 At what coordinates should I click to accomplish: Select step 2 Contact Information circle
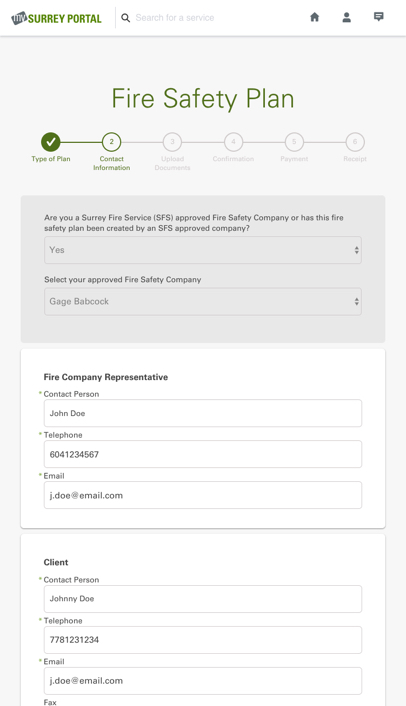(x=112, y=142)
